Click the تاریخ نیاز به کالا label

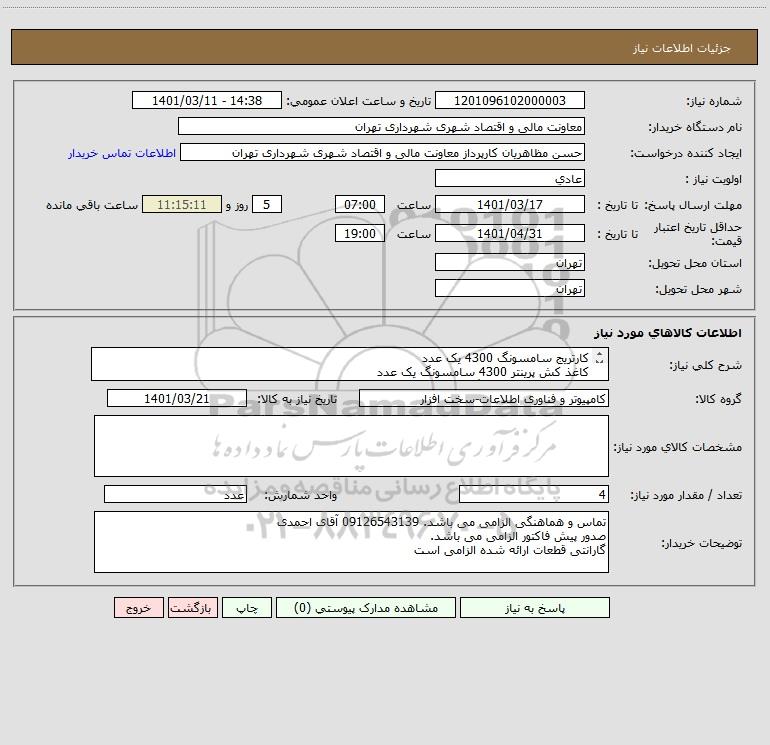point(297,399)
